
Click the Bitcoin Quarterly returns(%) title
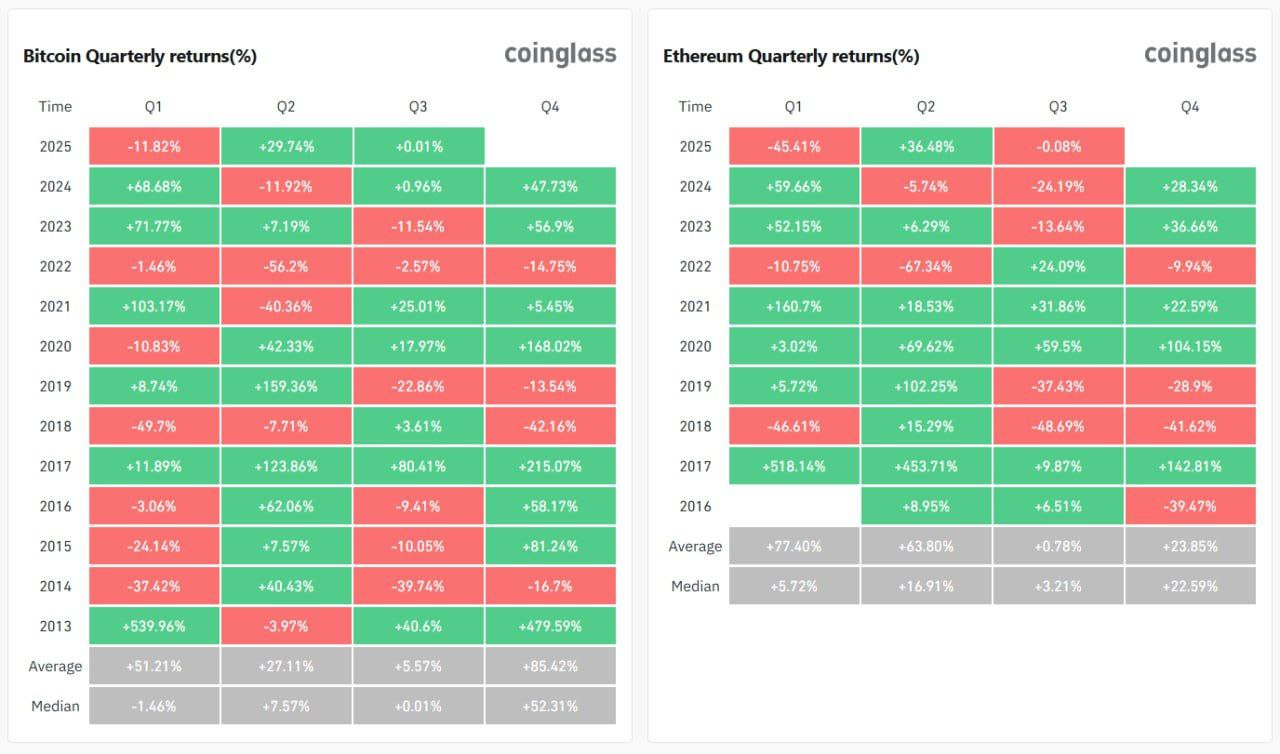[140, 56]
